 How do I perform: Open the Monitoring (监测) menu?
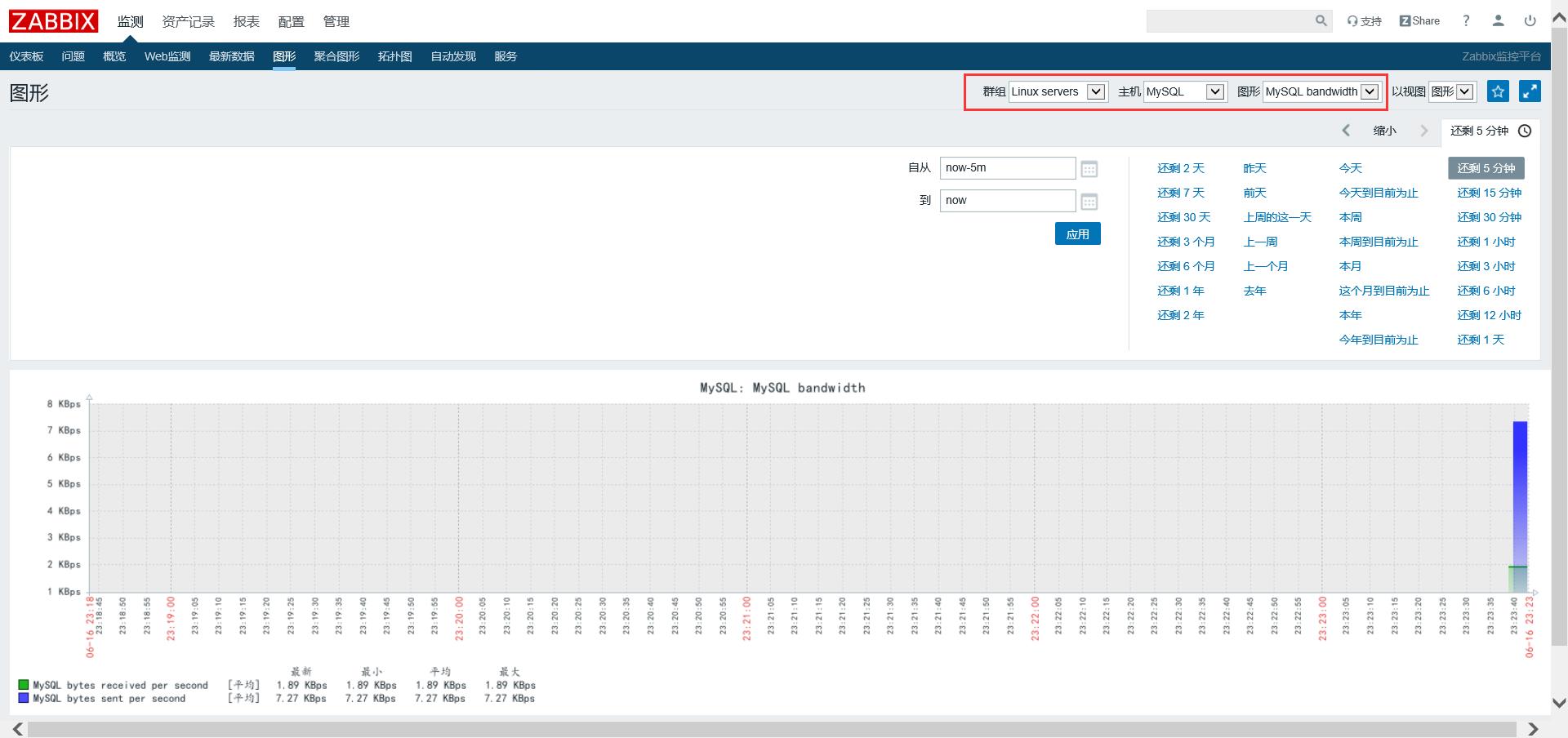coord(130,22)
